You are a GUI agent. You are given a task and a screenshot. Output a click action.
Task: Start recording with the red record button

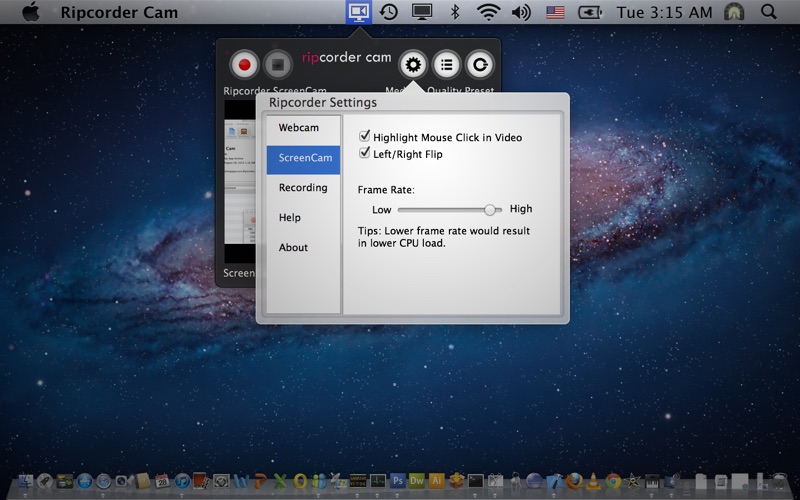pyautogui.click(x=244, y=66)
